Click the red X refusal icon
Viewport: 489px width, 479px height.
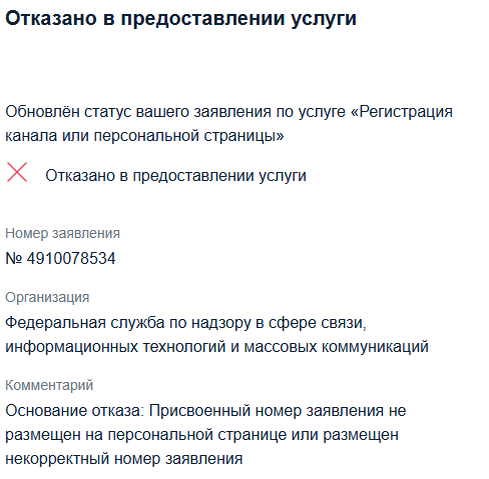[17, 172]
